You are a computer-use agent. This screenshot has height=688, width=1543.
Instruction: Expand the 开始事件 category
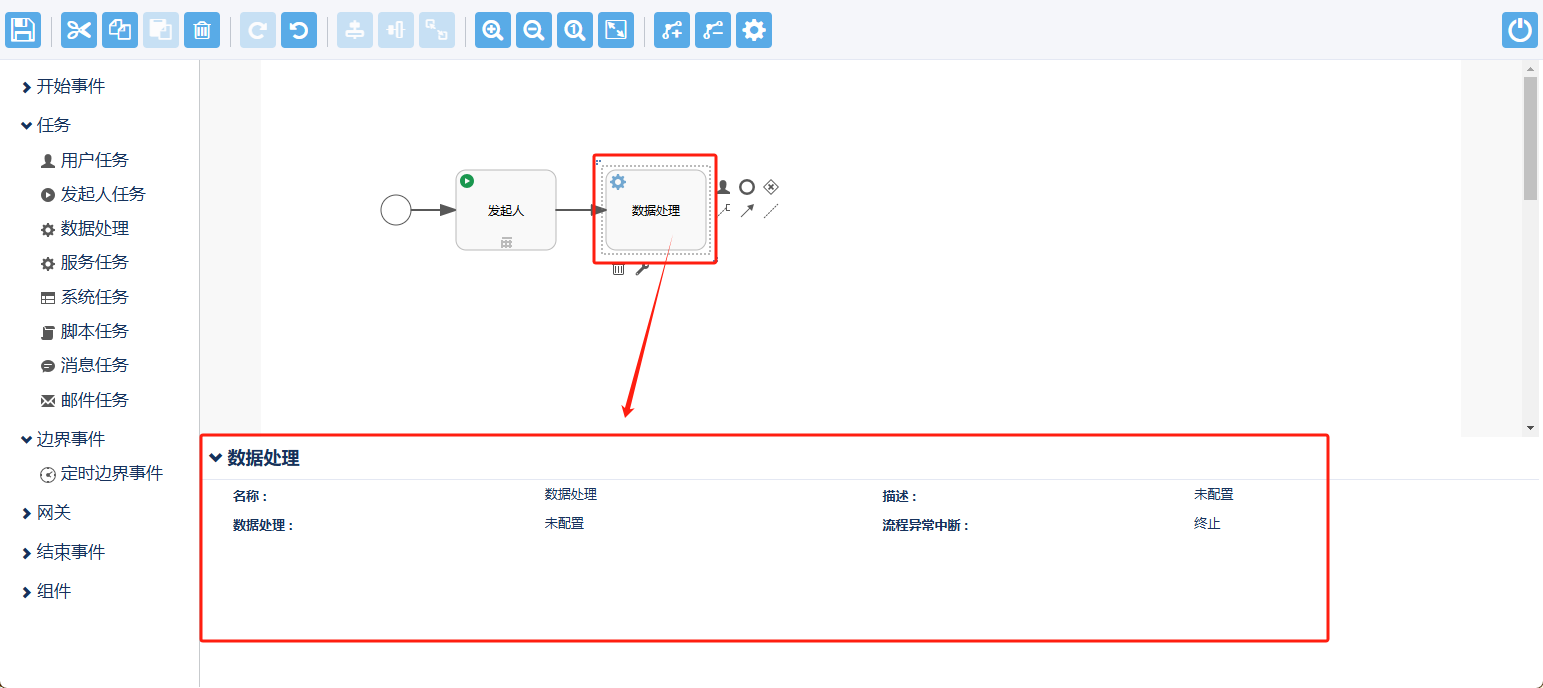tap(70, 87)
